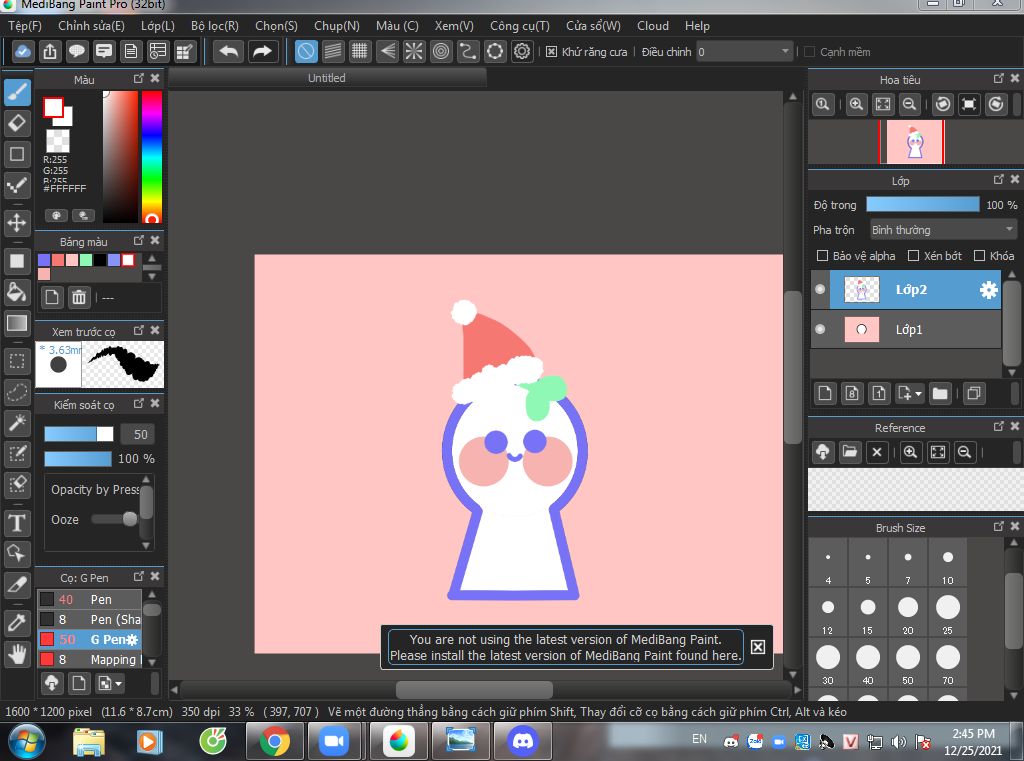Choose the Text tool
Screen dimensions: 1024x761
17,523
